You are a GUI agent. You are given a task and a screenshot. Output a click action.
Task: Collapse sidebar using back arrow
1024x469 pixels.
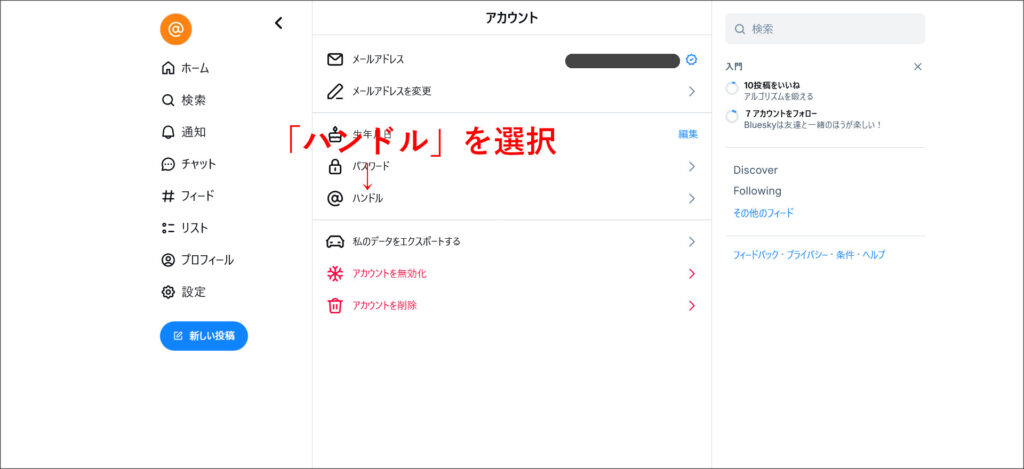(x=278, y=23)
